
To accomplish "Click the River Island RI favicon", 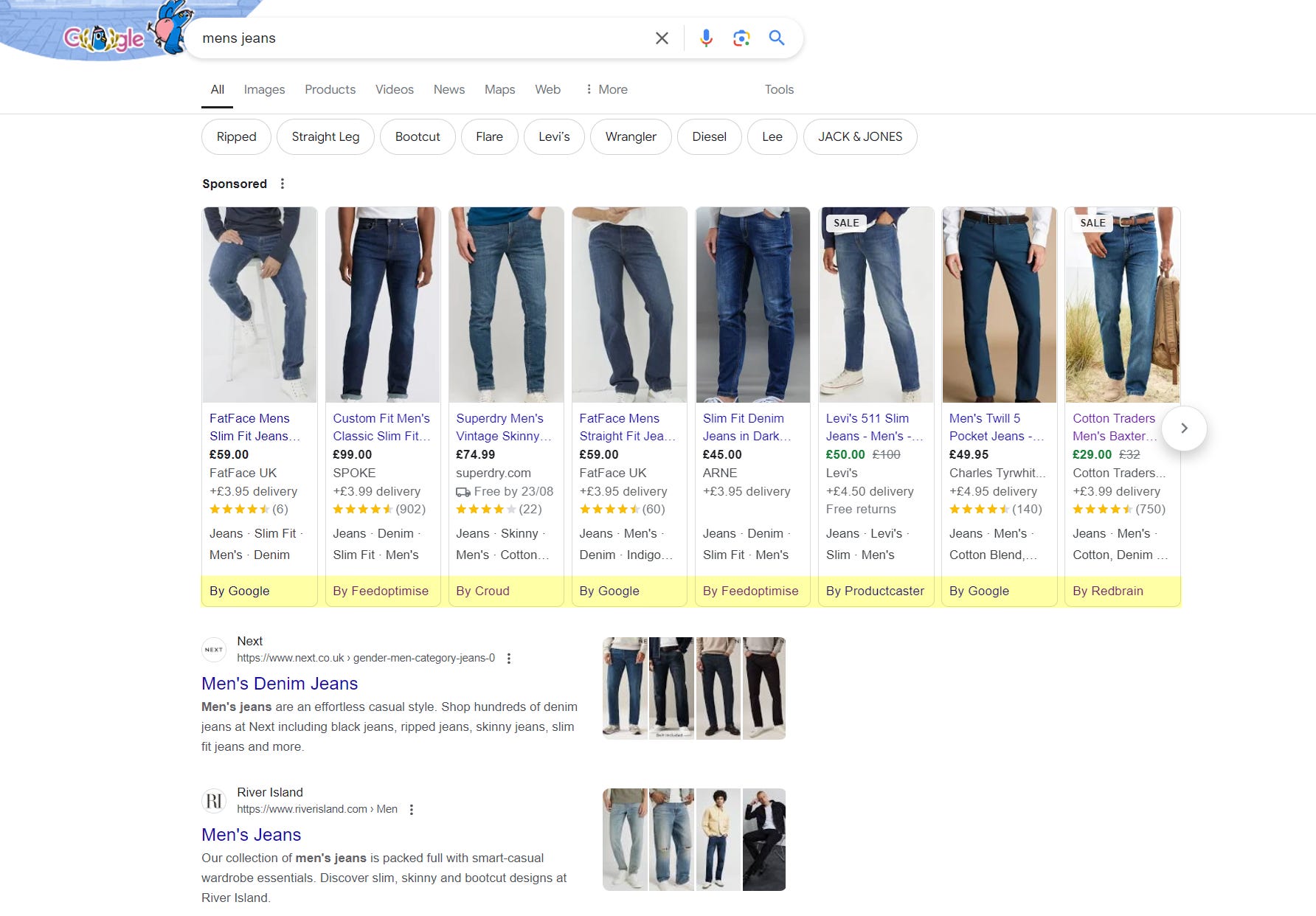I will point(214,801).
